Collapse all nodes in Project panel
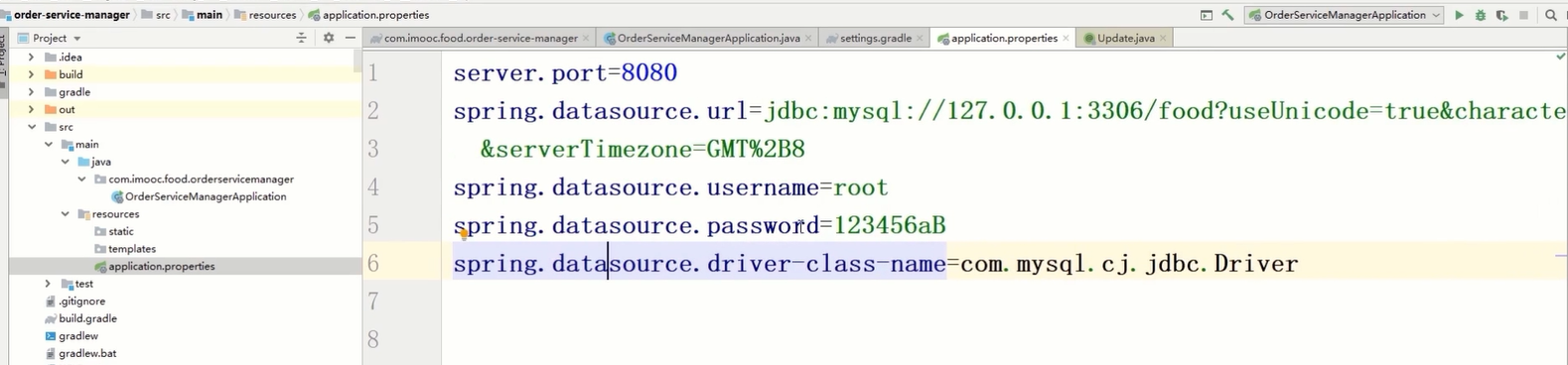 302,38
